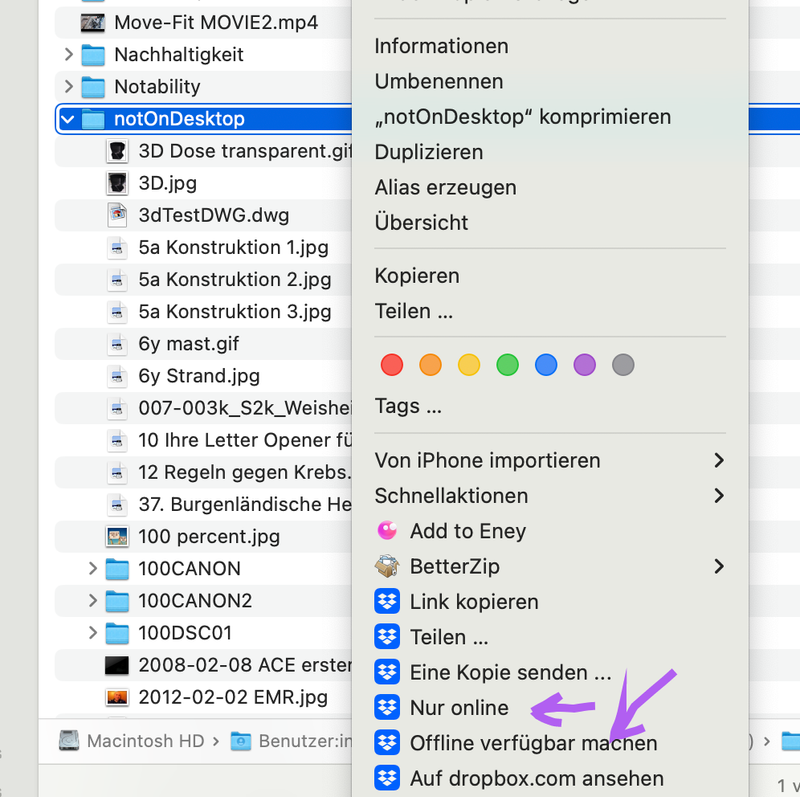800x797 pixels.
Task: Open Tags … menu entry
Action: pyautogui.click(x=408, y=406)
